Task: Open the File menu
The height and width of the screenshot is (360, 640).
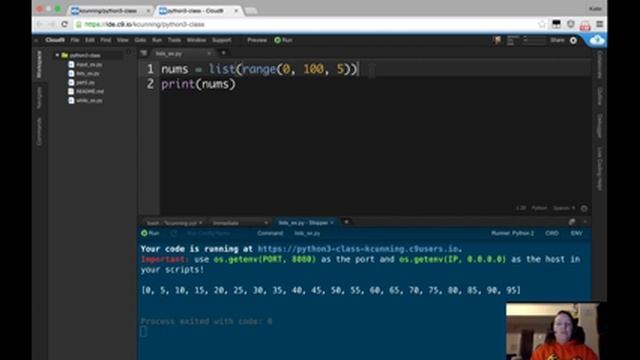Action: click(75, 40)
